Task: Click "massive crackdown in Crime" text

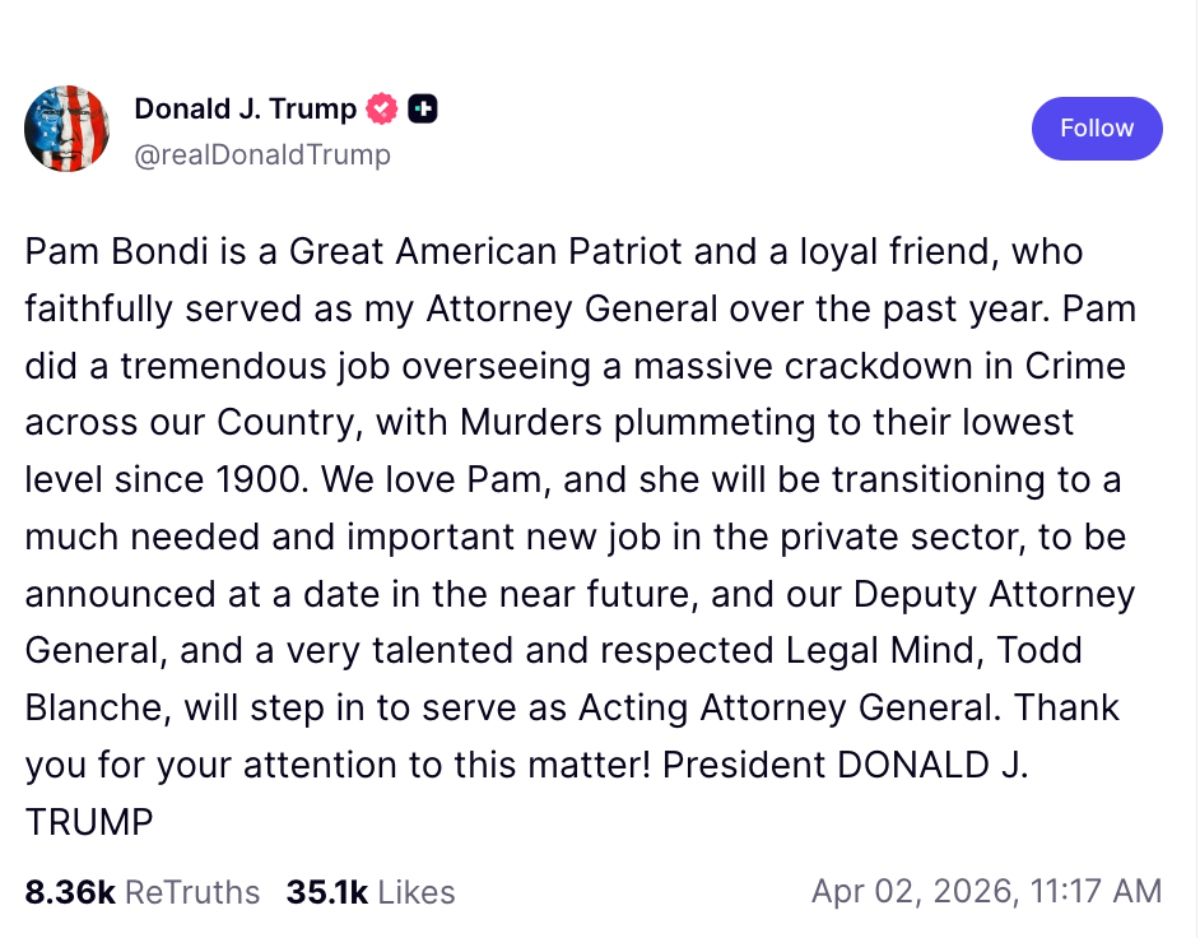Action: (x=881, y=366)
